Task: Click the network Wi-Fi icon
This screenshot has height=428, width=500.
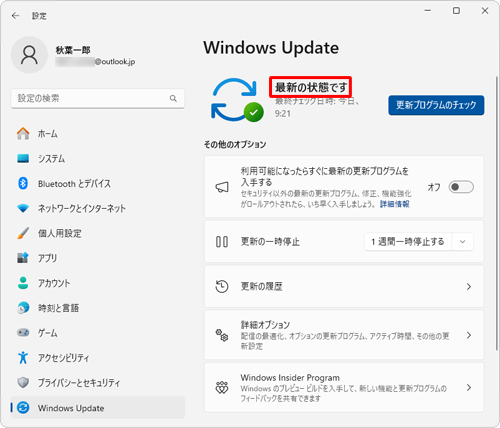Action: coord(23,208)
